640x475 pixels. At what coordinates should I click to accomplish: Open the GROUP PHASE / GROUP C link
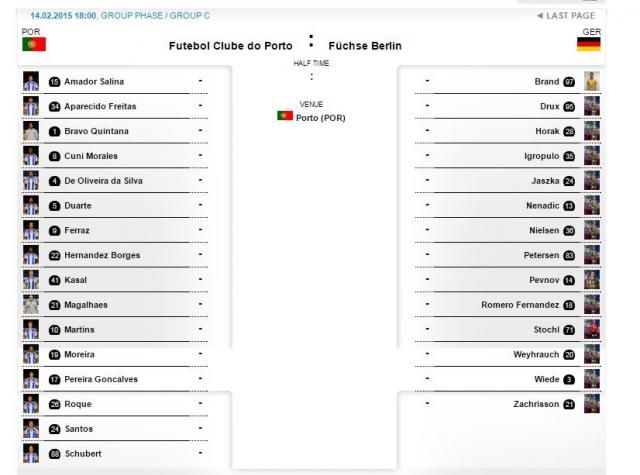156,16
